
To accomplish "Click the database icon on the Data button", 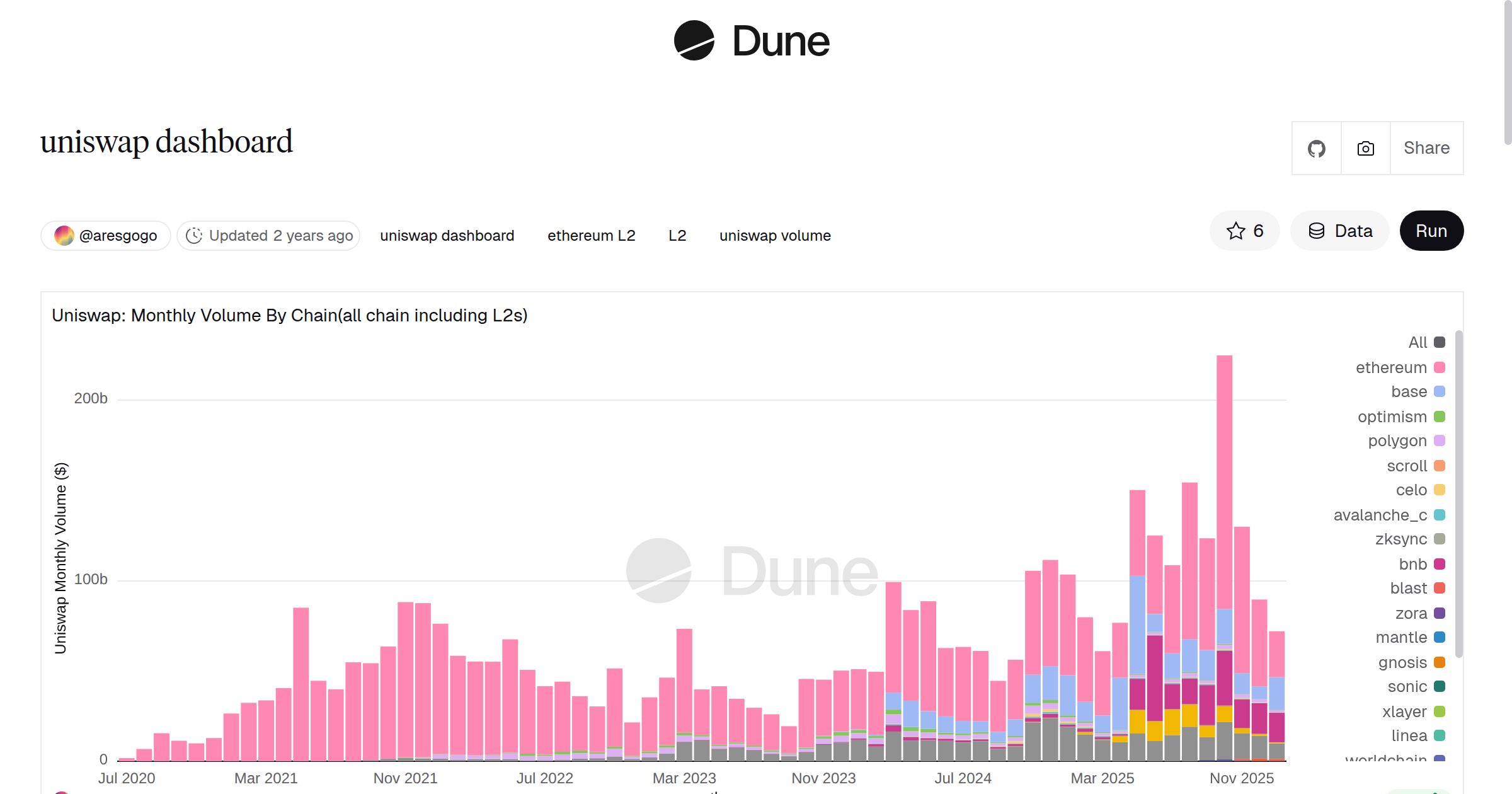I will tap(1317, 231).
